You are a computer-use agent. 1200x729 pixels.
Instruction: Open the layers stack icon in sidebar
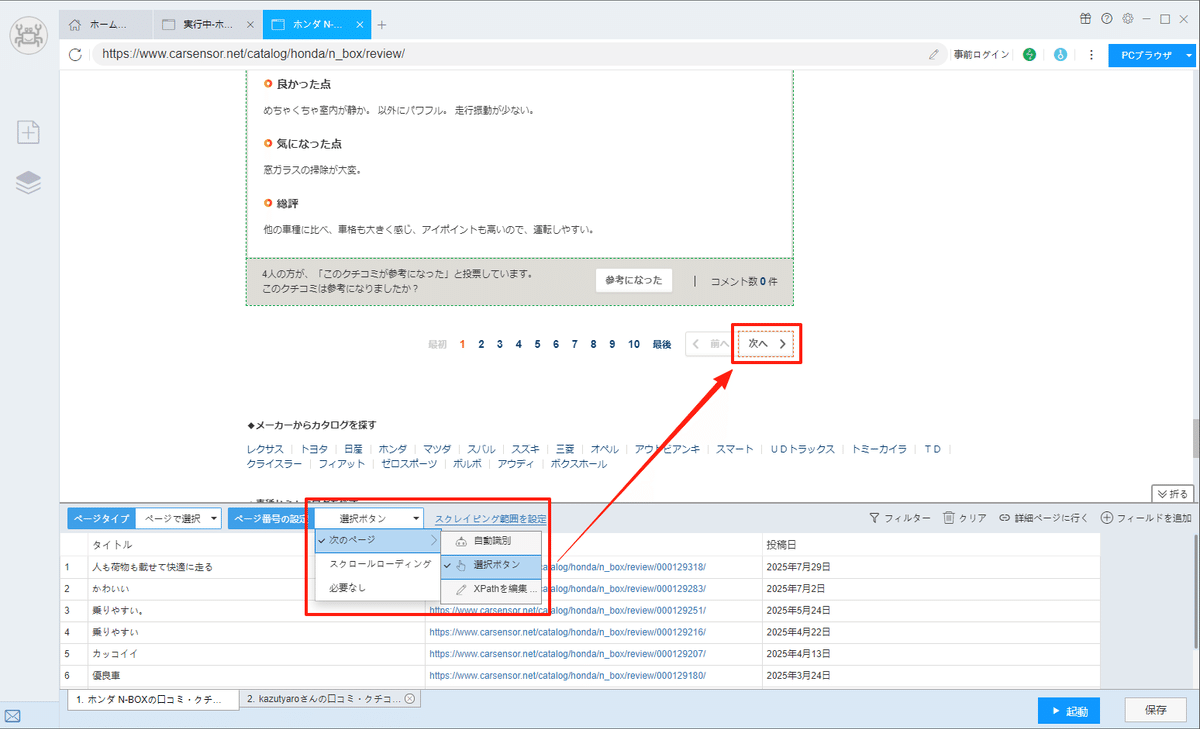point(29,182)
